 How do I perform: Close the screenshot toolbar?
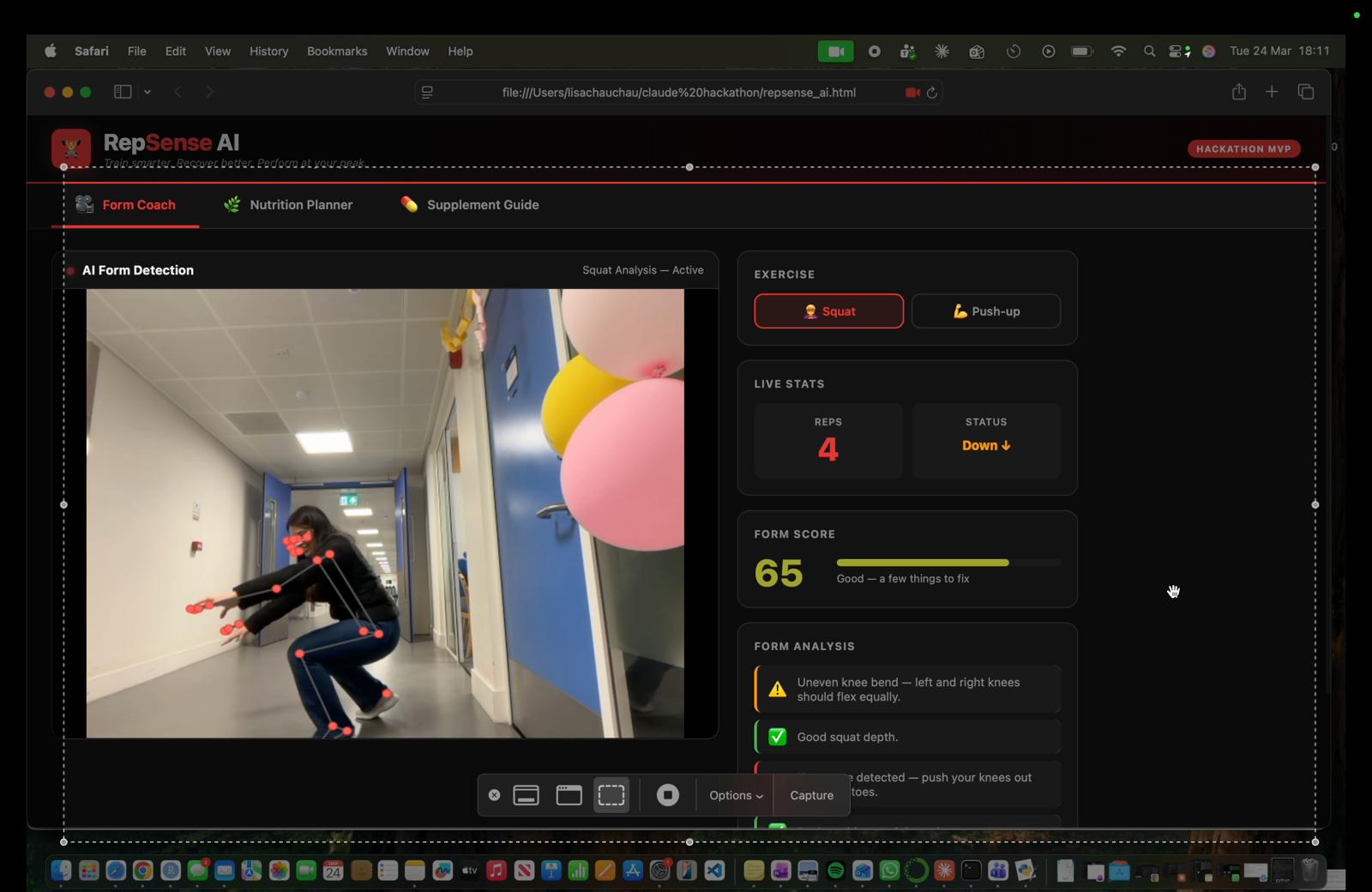[x=495, y=795]
